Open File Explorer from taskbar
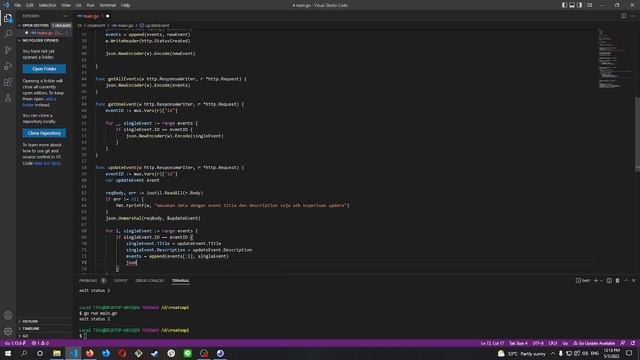Viewport: 640px width, 360px height. click(57, 353)
